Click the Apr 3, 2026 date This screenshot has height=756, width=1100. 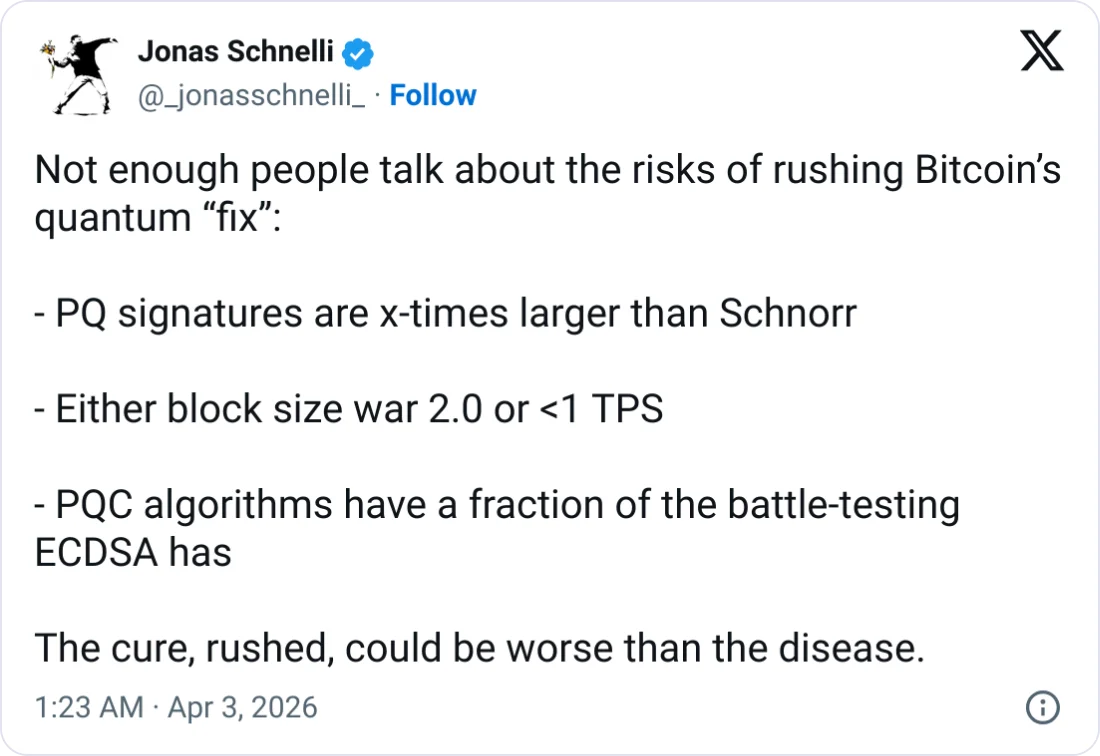pos(242,708)
